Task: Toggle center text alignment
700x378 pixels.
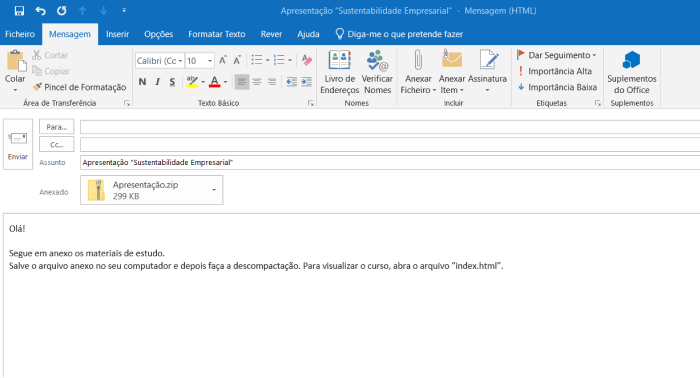Action: coord(257,82)
